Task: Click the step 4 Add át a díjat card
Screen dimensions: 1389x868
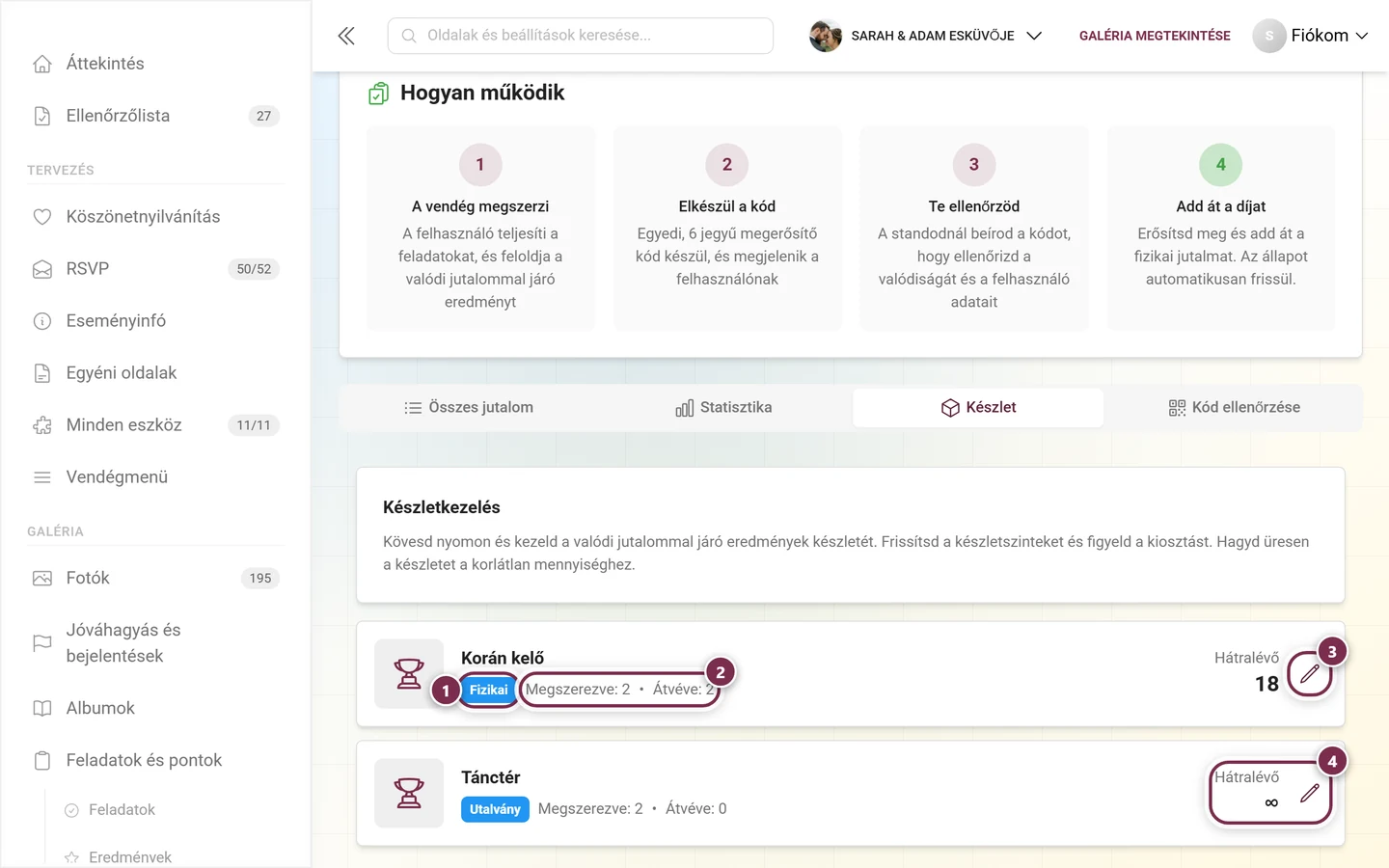Action: pyautogui.click(x=1221, y=229)
